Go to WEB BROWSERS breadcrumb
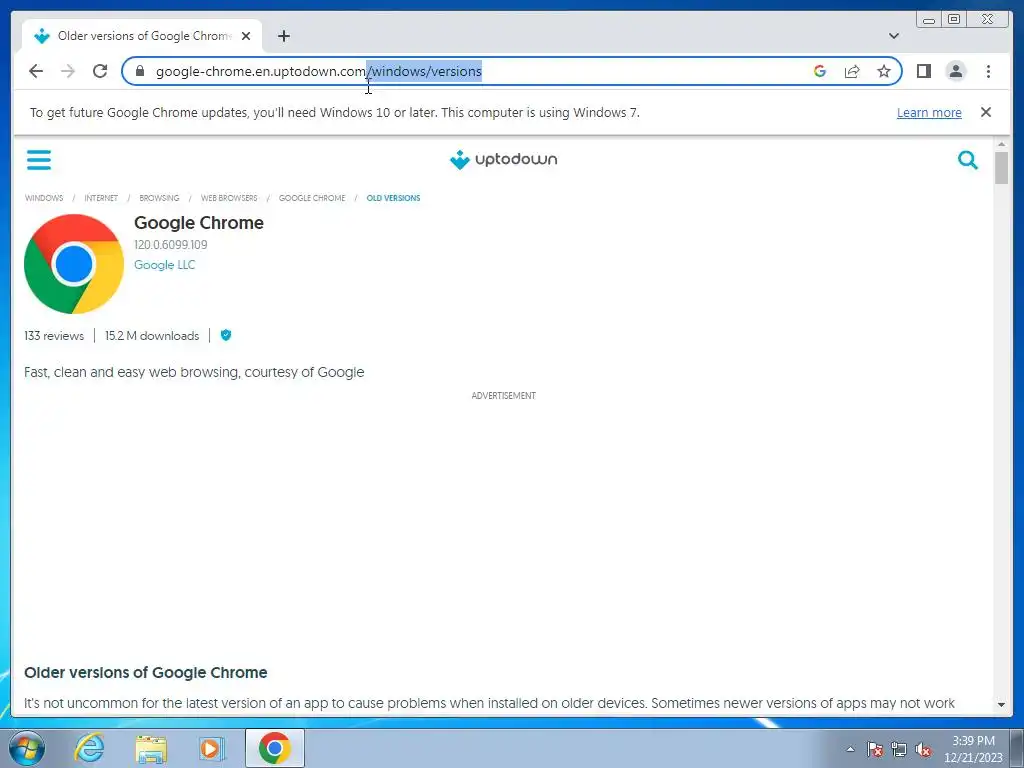 [x=229, y=198]
